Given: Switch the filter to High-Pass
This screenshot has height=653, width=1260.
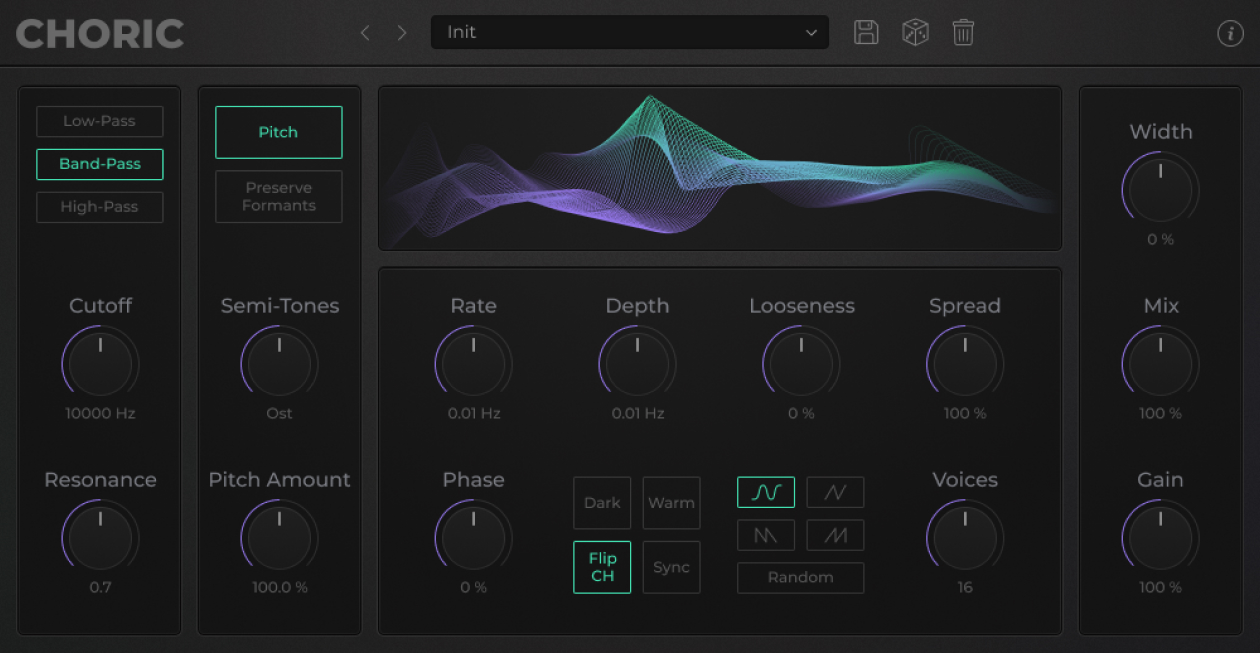Looking at the screenshot, I should click(x=100, y=207).
